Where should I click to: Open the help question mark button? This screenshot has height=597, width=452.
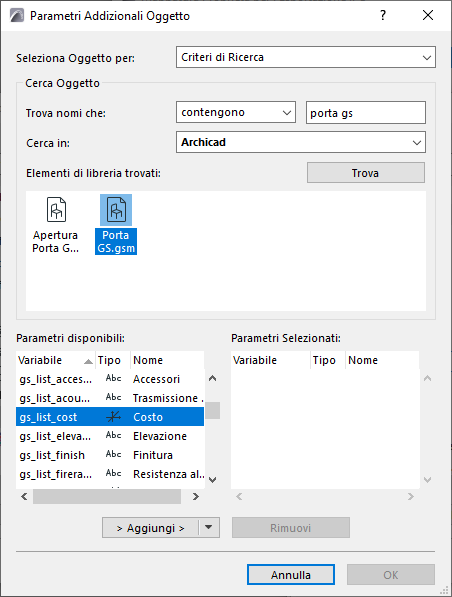(x=383, y=16)
